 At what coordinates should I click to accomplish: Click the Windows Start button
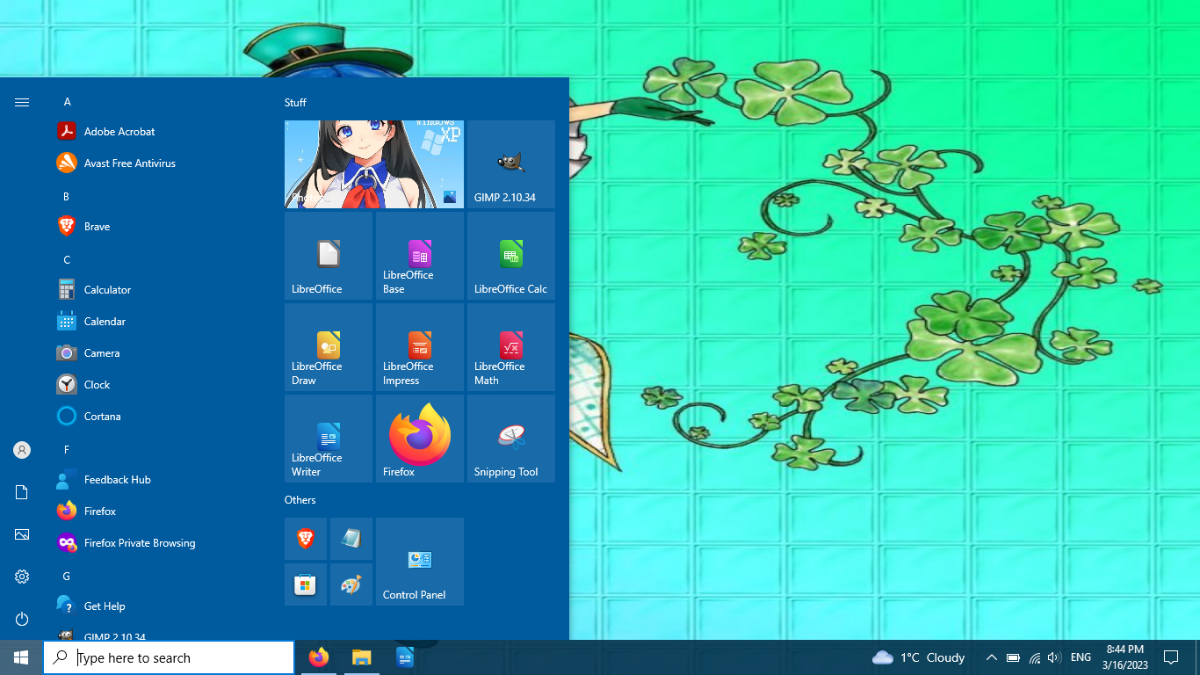click(21, 657)
